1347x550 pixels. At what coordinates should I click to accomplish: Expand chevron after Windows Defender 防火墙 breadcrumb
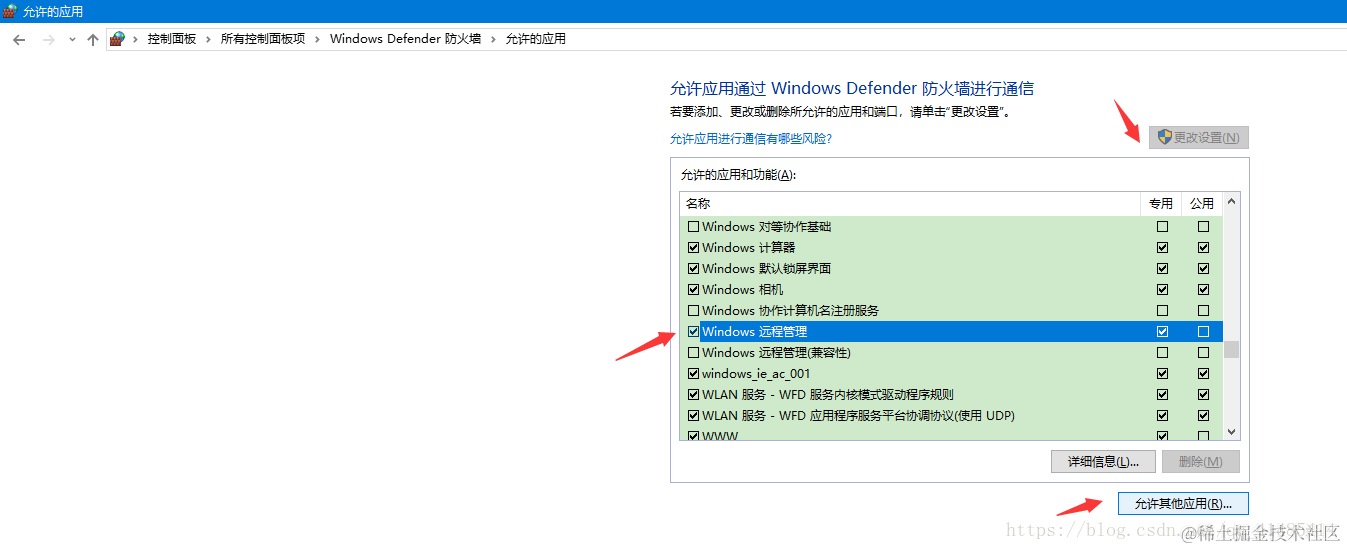point(493,39)
